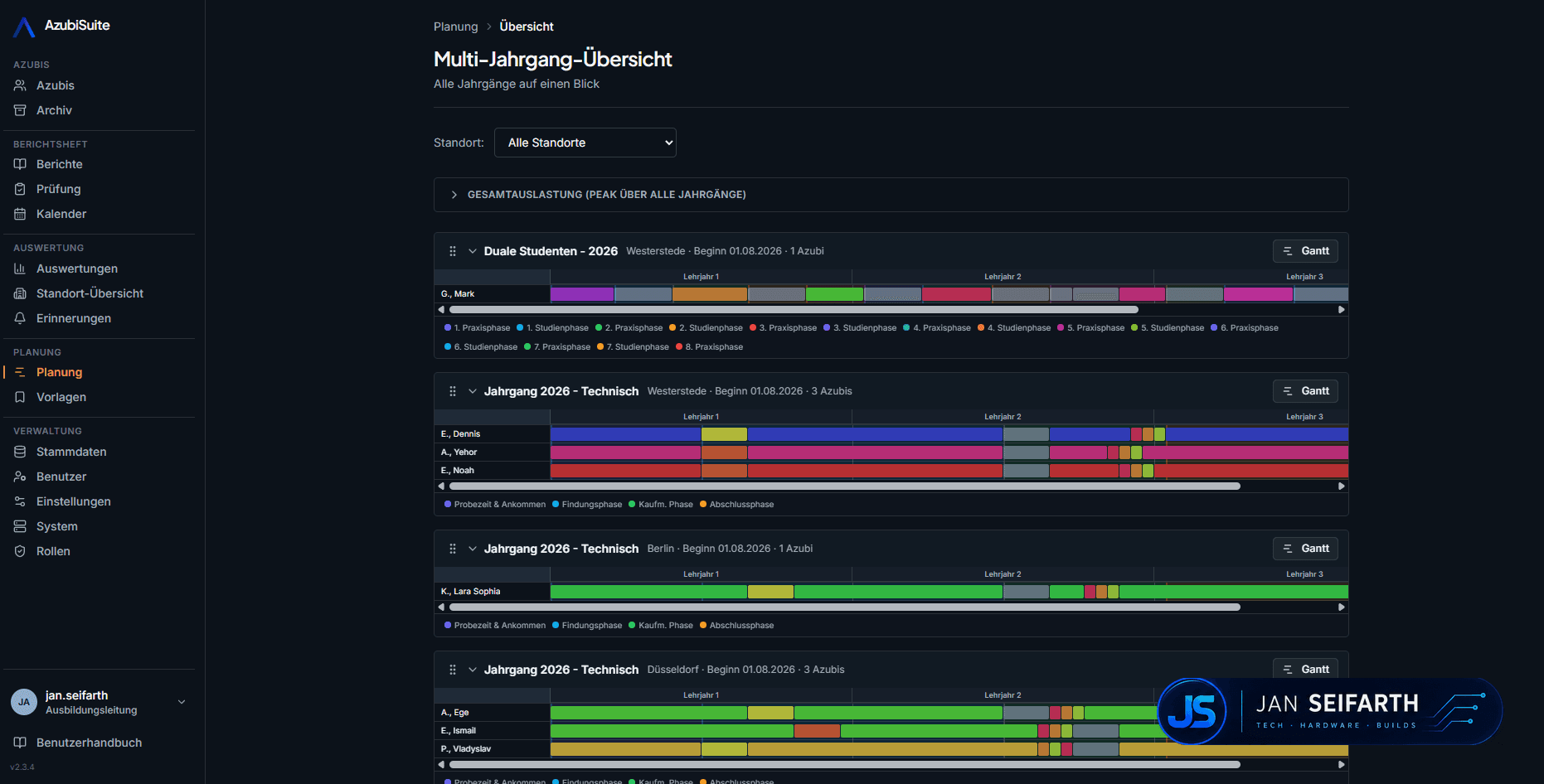Select the K., Lara Sophia row
The image size is (1544, 784).
pyautogui.click(x=891, y=592)
